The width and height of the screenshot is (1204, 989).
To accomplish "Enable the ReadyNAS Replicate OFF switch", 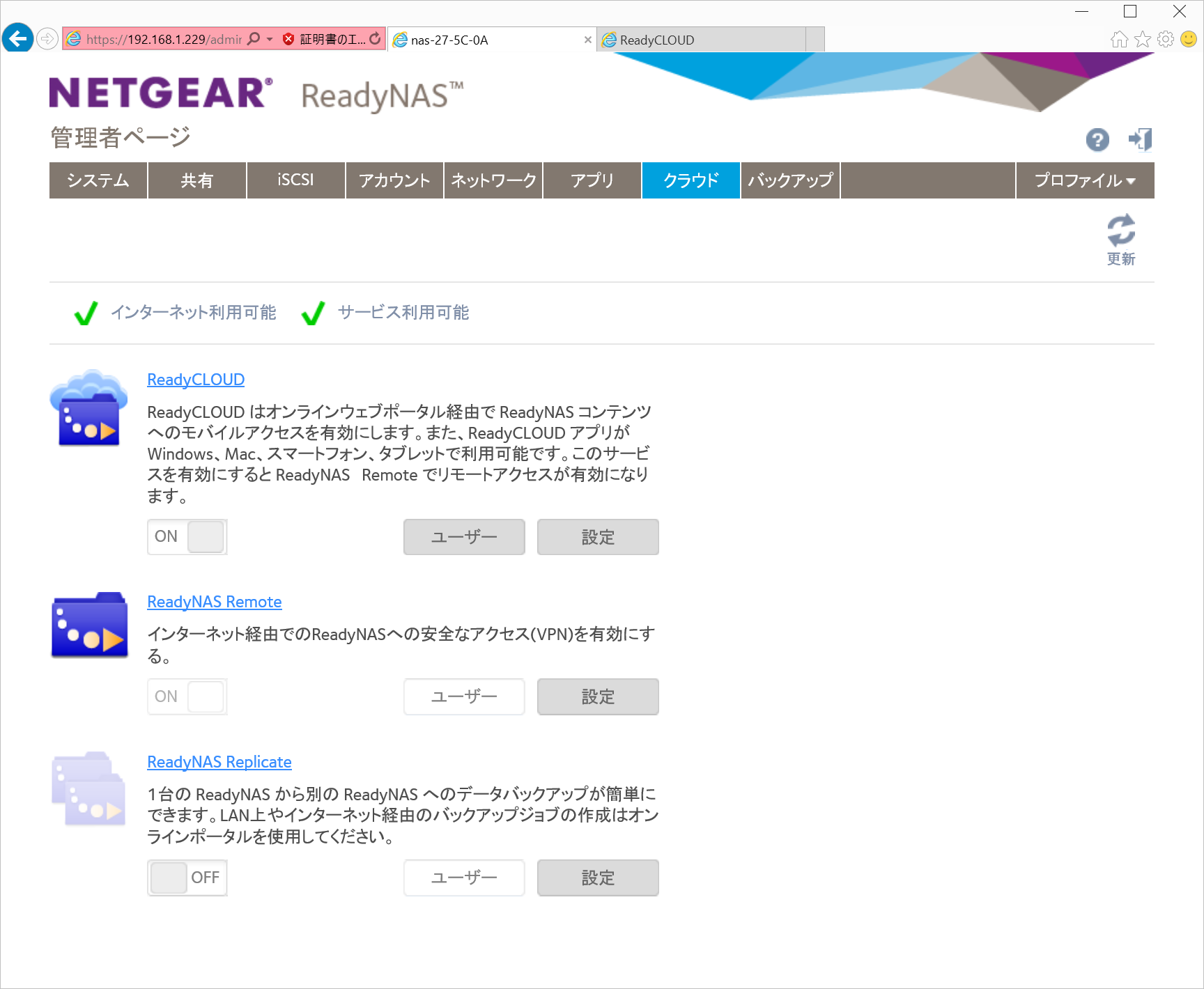I will tap(187, 878).
